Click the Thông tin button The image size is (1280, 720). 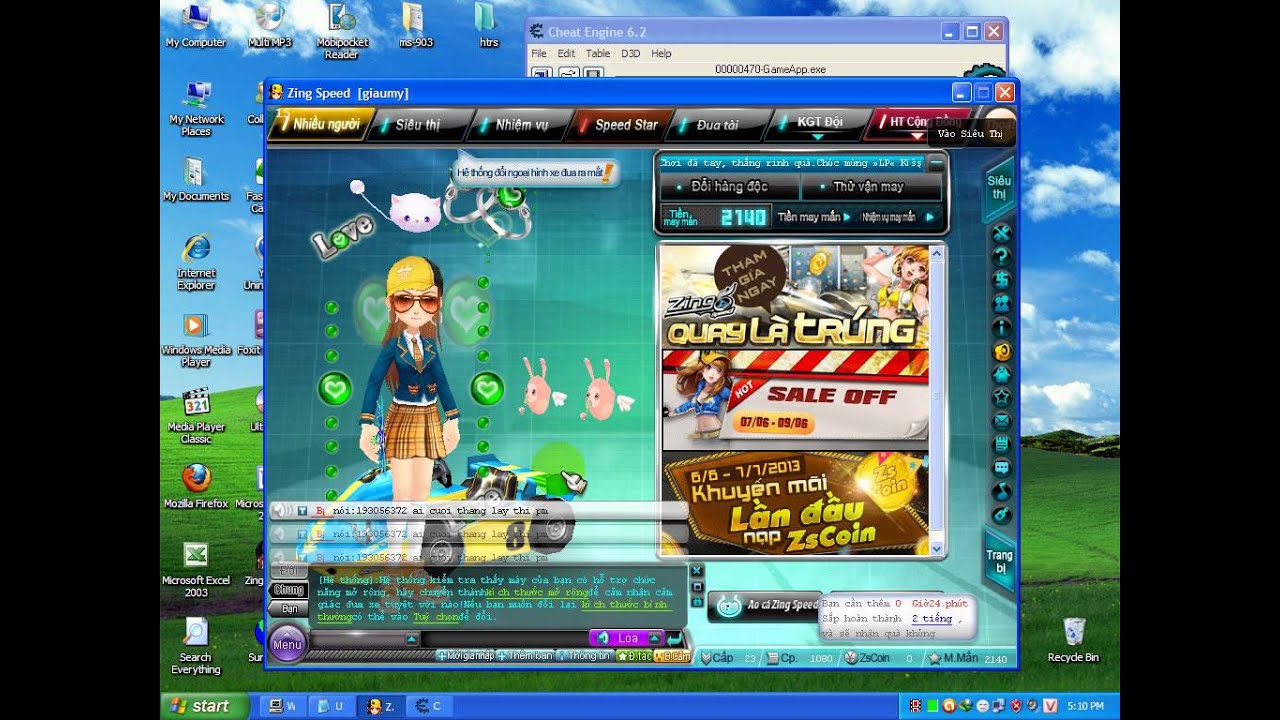(x=585, y=656)
